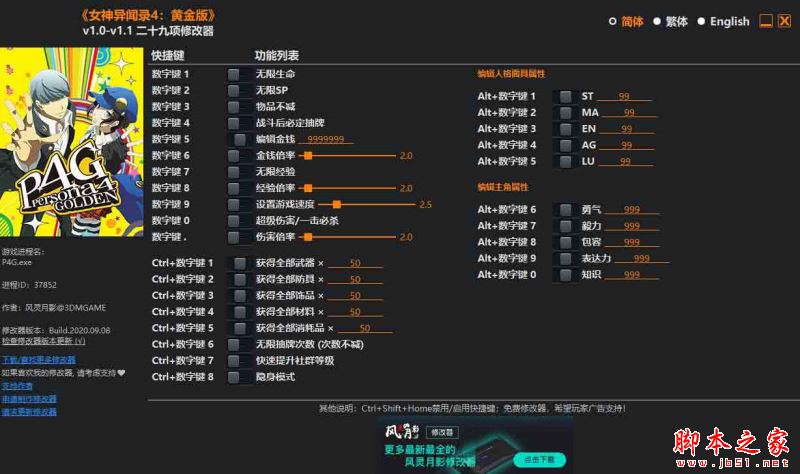Screen dimensions: 800x474
Task: Toggle the ST persona stat checkbox
Action: [565, 96]
